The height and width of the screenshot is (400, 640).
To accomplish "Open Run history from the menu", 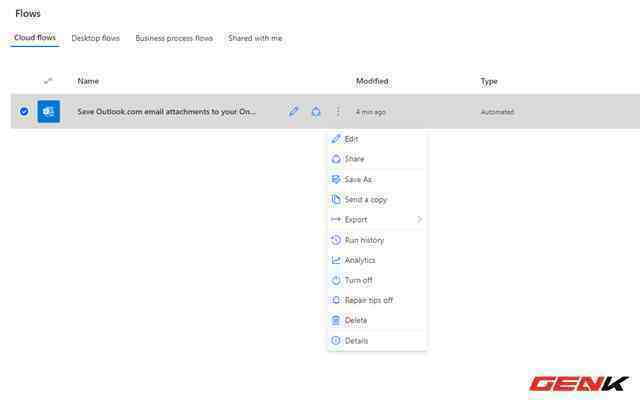I will click(x=377, y=240).
